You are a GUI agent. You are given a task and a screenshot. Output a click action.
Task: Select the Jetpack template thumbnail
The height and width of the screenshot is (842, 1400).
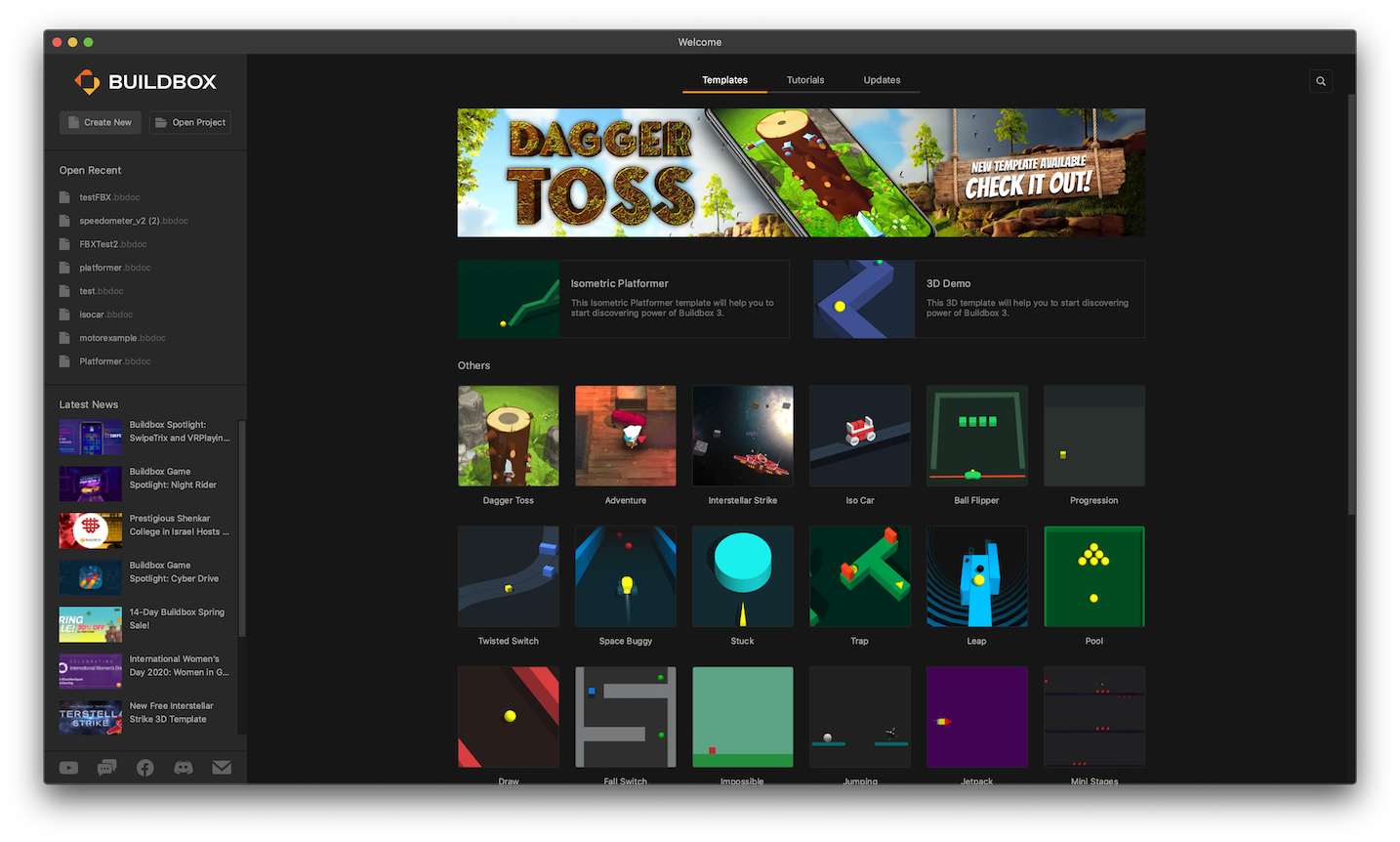pyautogui.click(x=977, y=717)
